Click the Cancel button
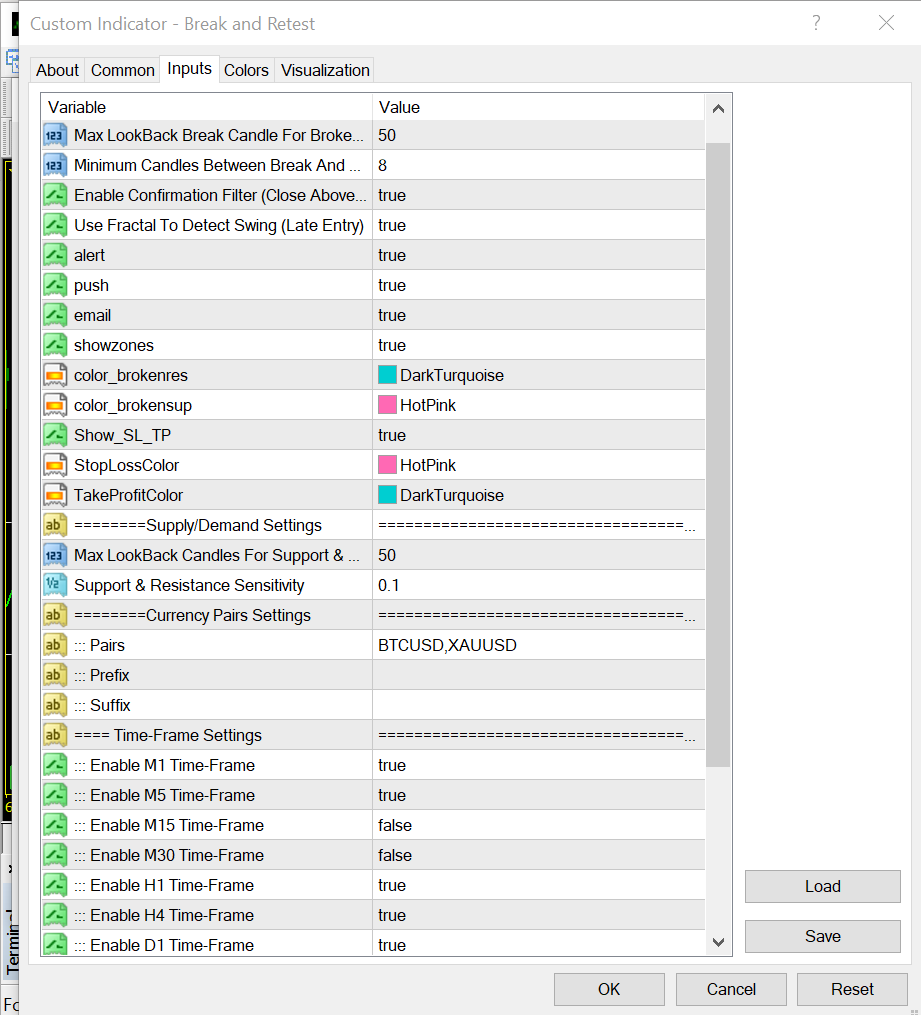This screenshot has height=1015, width=921. (x=731, y=989)
